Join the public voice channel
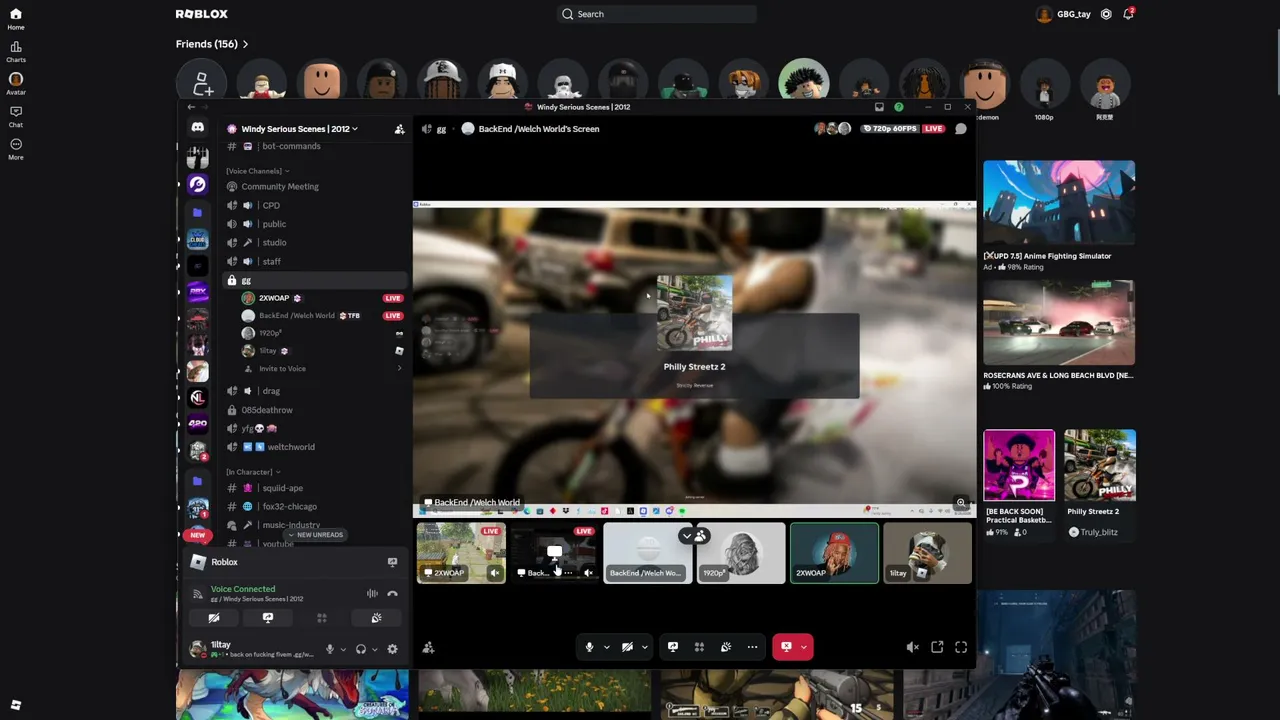Image resolution: width=1280 pixels, height=720 pixels. (315, 224)
